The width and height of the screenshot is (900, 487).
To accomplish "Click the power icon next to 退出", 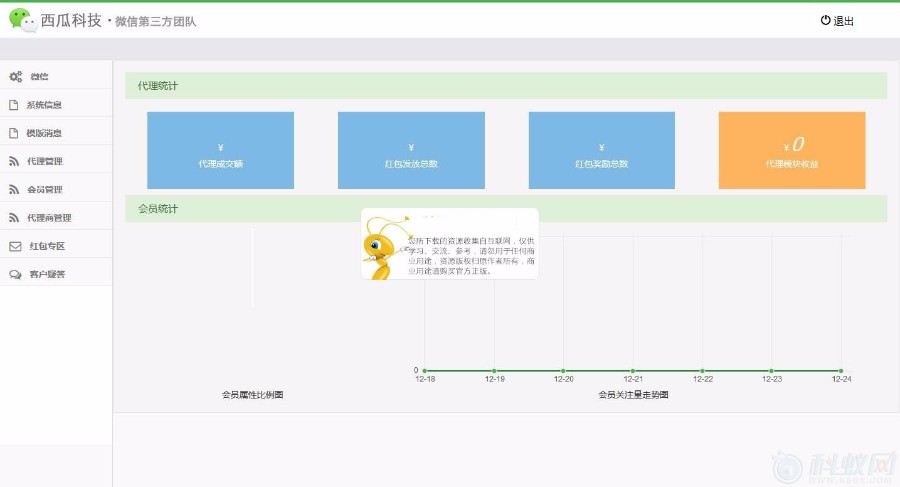I will pyautogui.click(x=825, y=20).
